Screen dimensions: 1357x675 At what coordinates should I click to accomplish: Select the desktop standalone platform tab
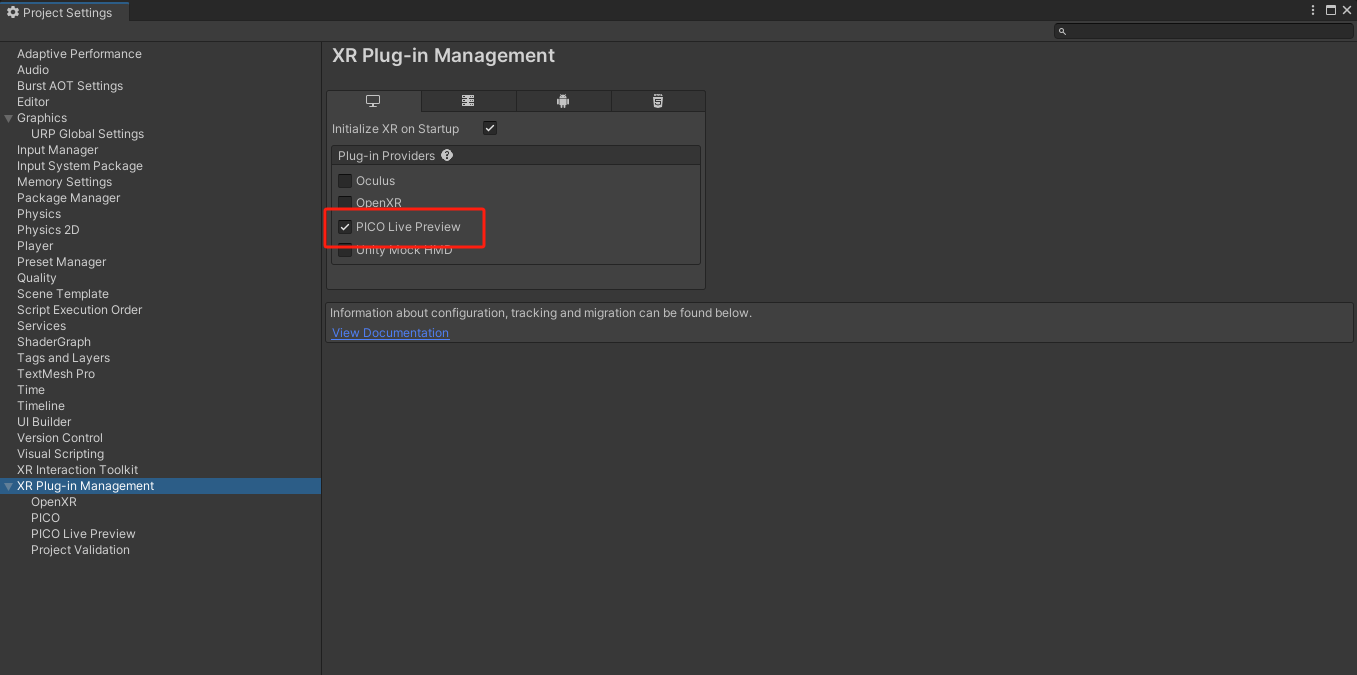pyautogui.click(x=374, y=101)
